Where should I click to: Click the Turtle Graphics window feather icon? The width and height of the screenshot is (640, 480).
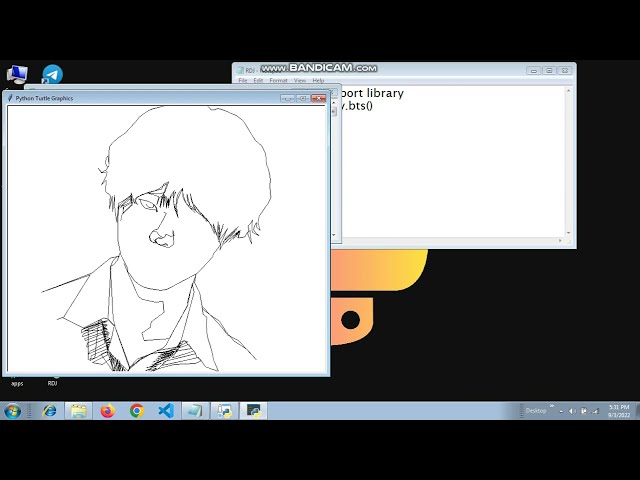10,98
